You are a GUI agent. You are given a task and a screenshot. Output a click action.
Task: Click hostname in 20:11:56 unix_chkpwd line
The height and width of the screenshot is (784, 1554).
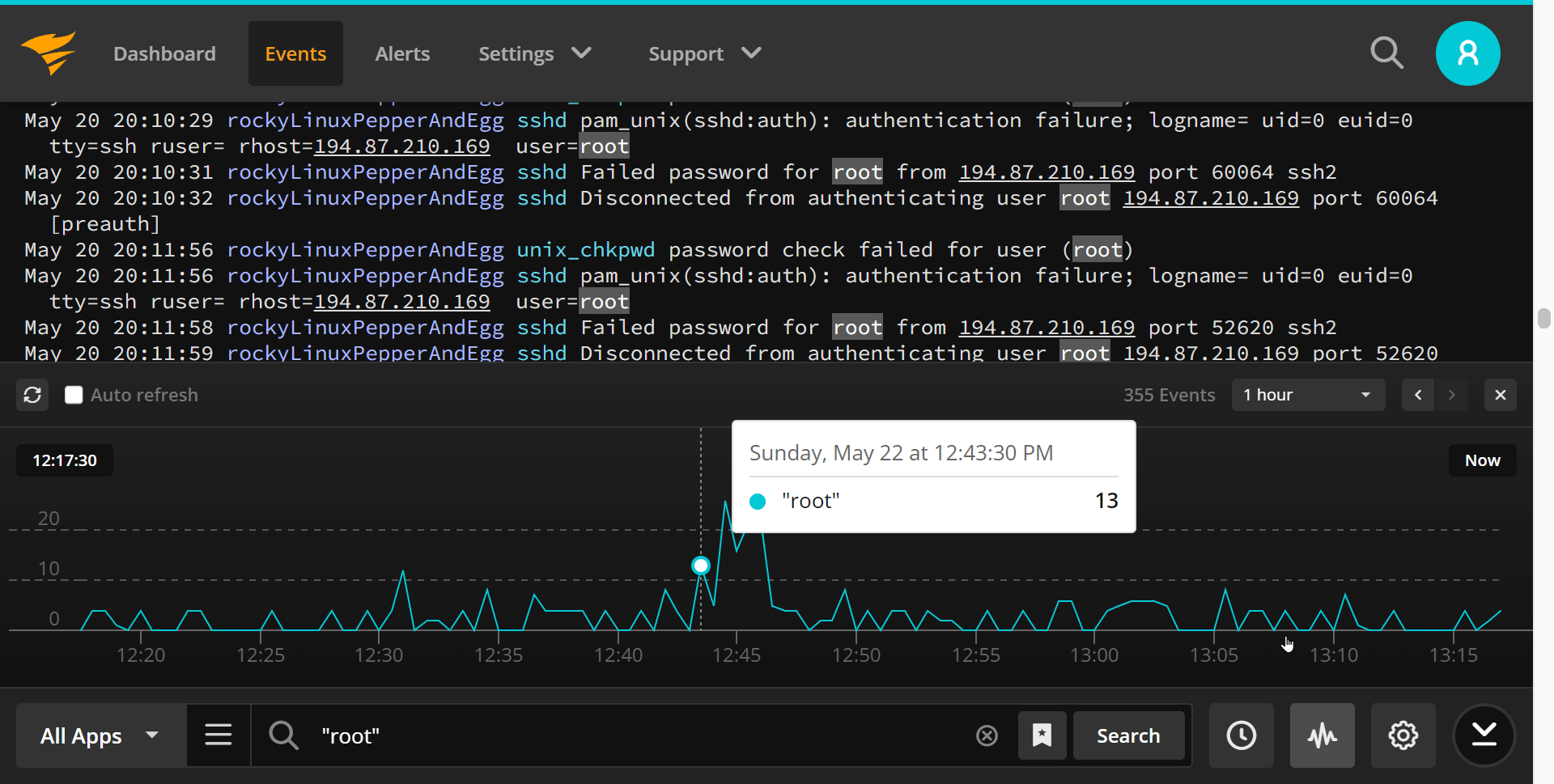click(365, 250)
